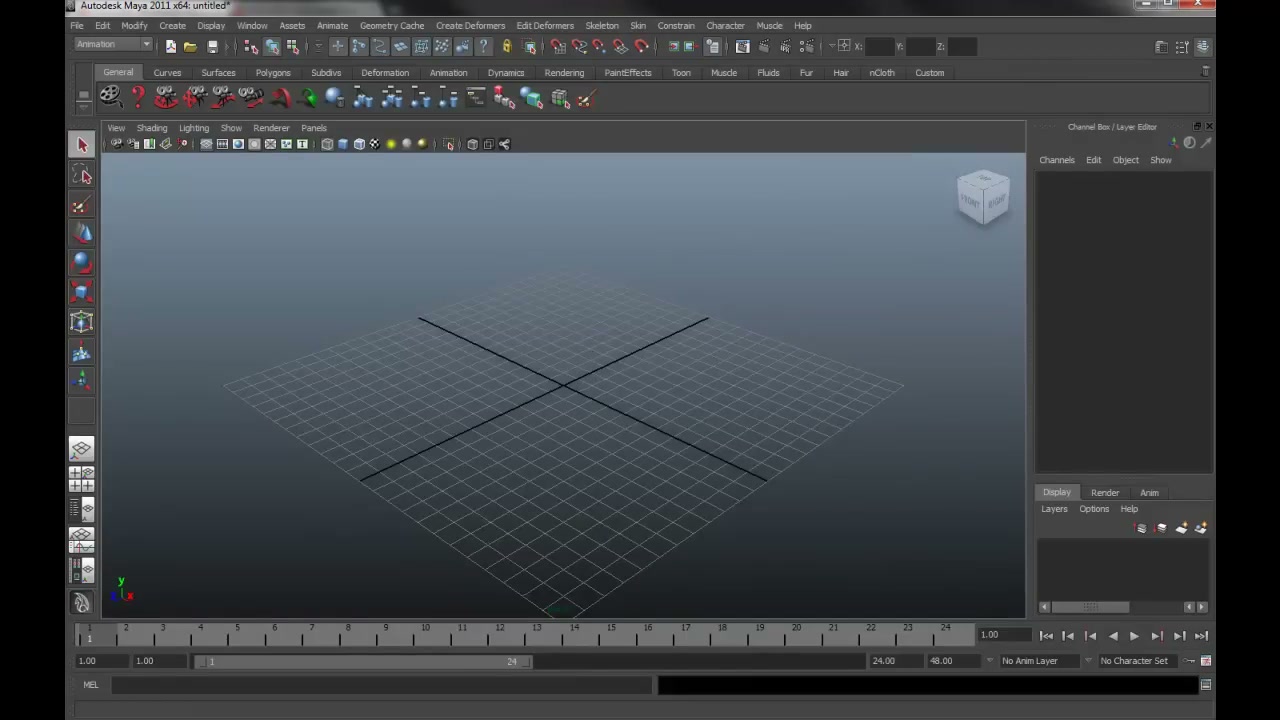
Task: Choose the Soft Modification tool
Action: 82,351
